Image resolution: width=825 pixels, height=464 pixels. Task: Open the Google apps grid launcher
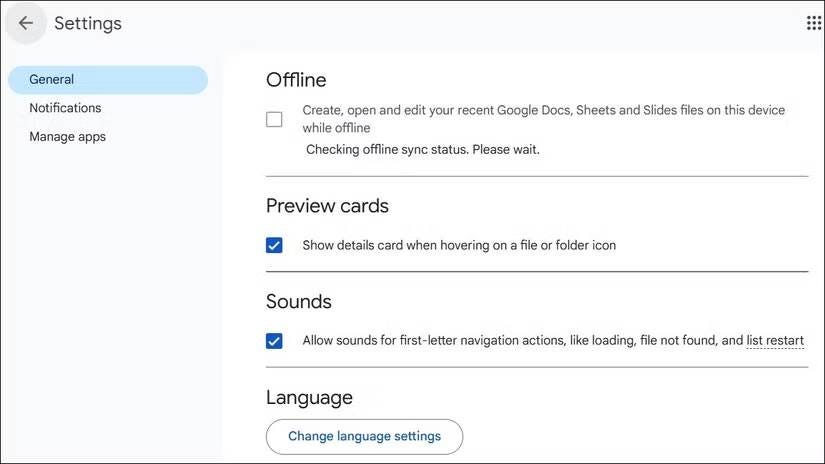pos(814,23)
